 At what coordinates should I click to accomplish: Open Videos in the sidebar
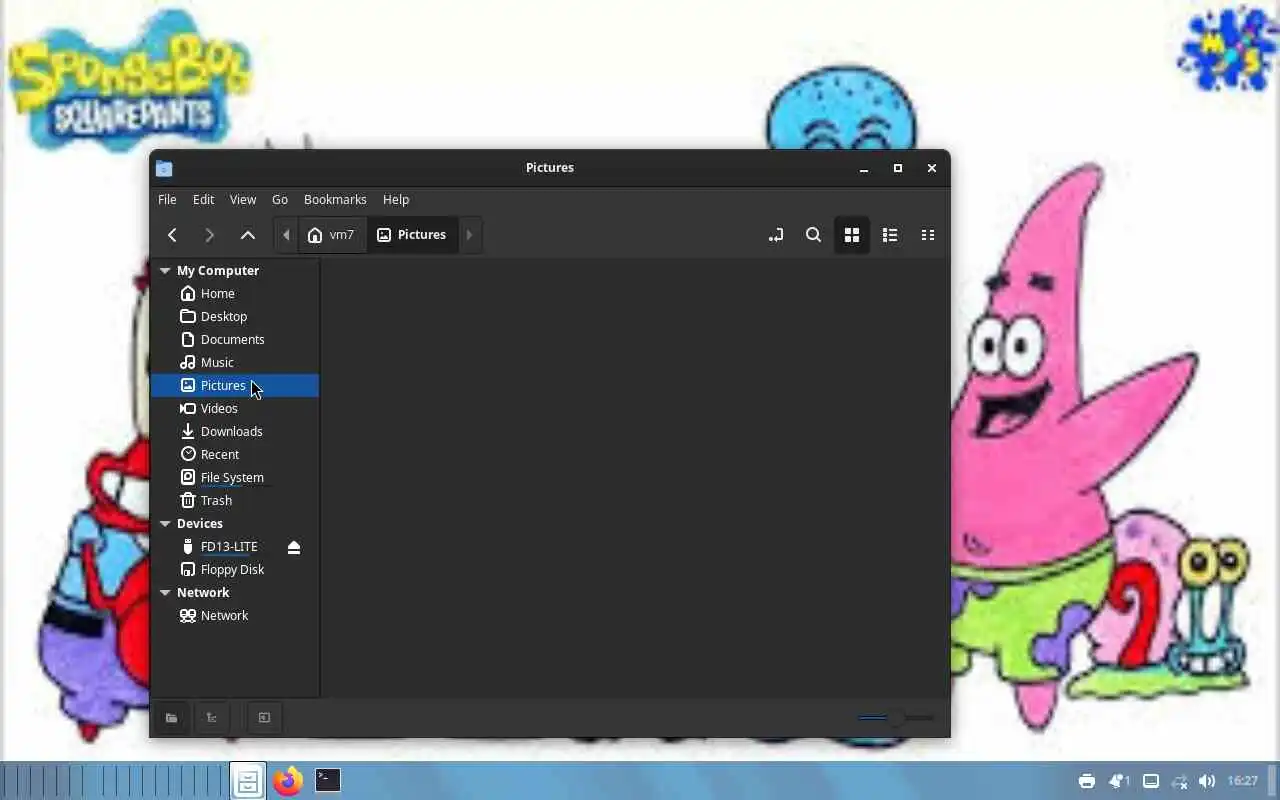click(x=235, y=409)
